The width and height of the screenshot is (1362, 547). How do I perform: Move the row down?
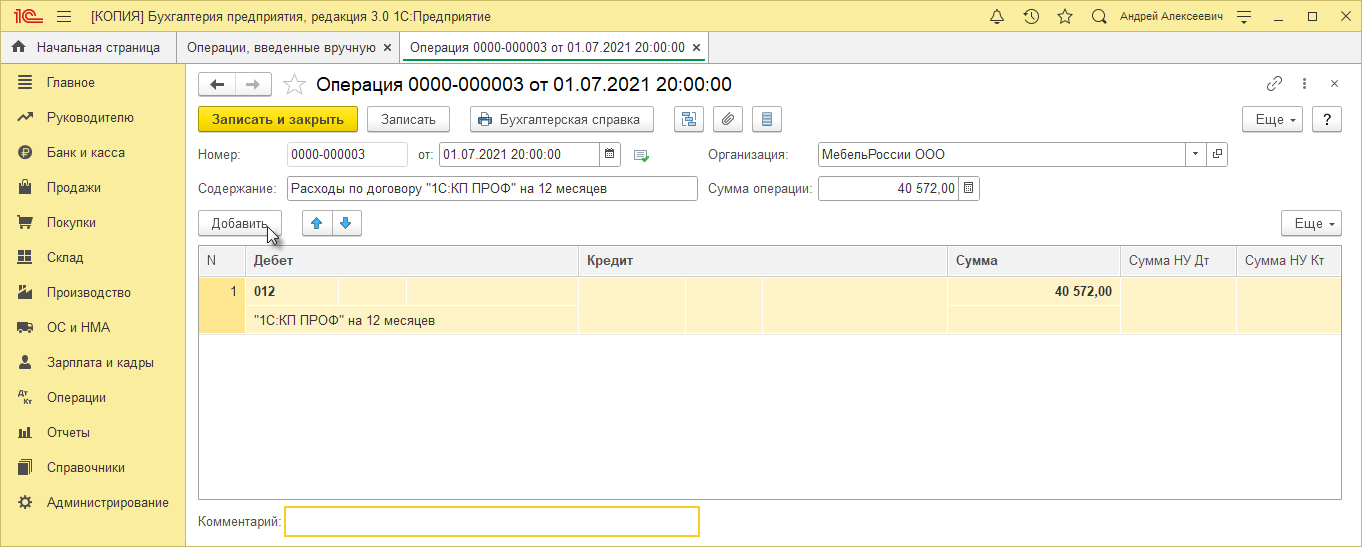point(346,223)
